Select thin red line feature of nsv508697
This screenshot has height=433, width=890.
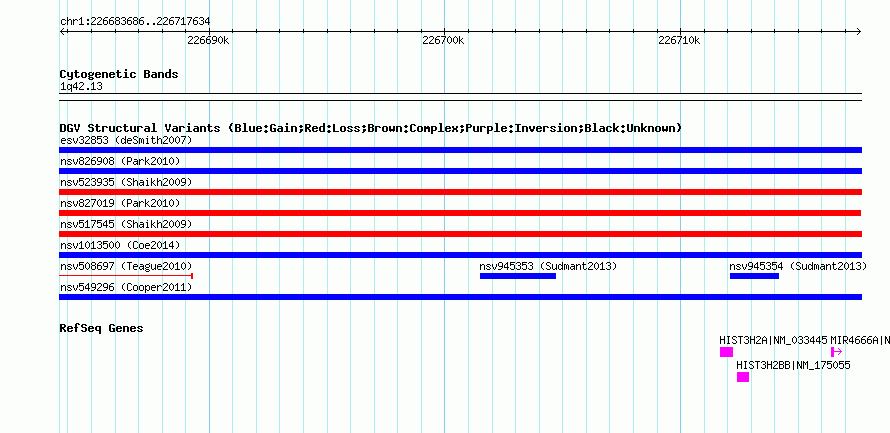coord(126,276)
